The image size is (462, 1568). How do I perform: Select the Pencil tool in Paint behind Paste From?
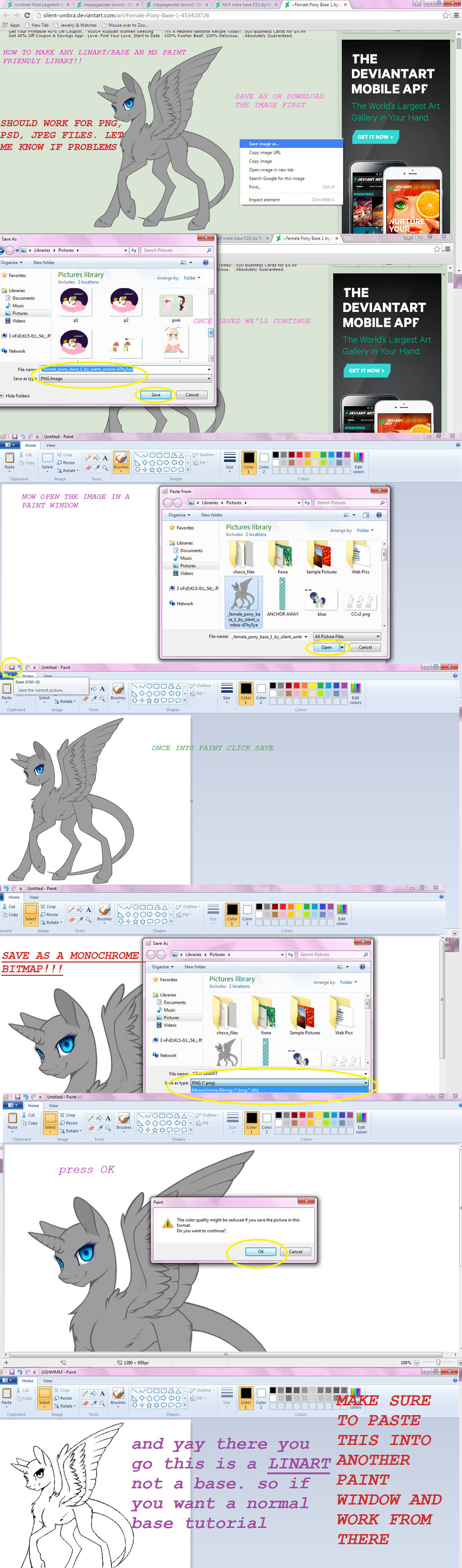(x=88, y=458)
